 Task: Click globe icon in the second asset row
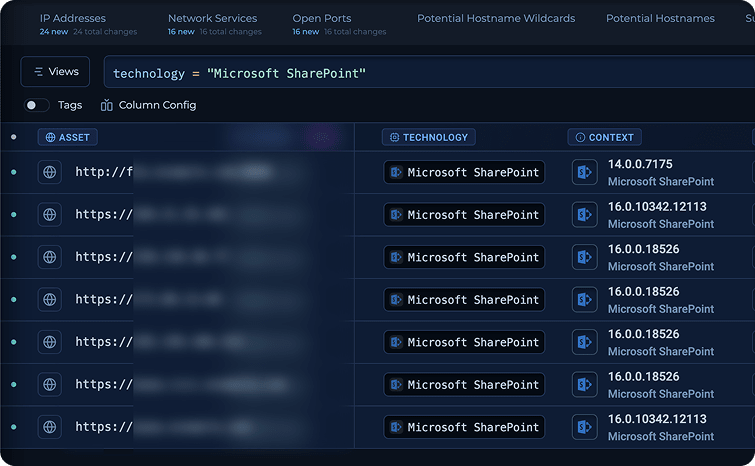(50, 214)
